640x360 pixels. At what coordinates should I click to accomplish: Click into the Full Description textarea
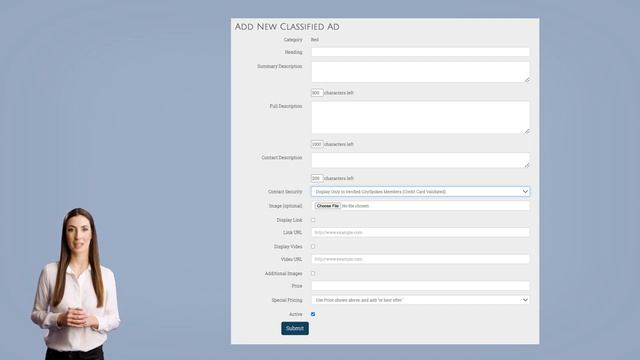[420, 118]
